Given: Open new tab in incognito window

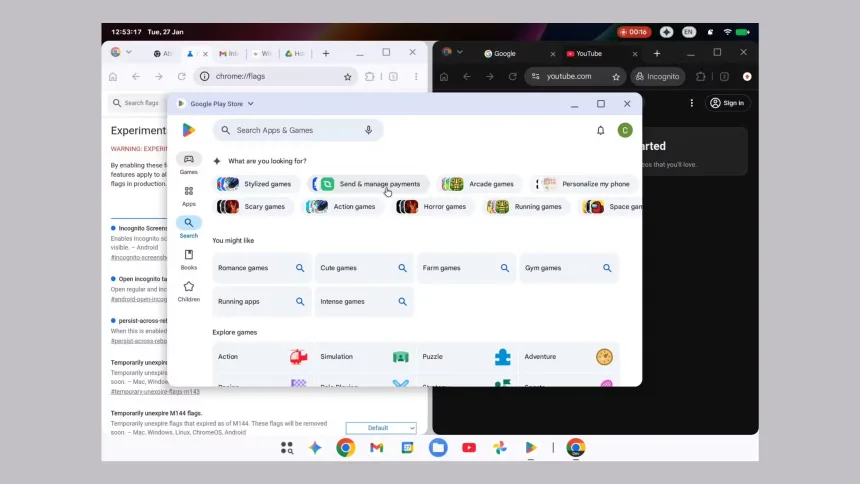Looking at the screenshot, I should tap(657, 53).
